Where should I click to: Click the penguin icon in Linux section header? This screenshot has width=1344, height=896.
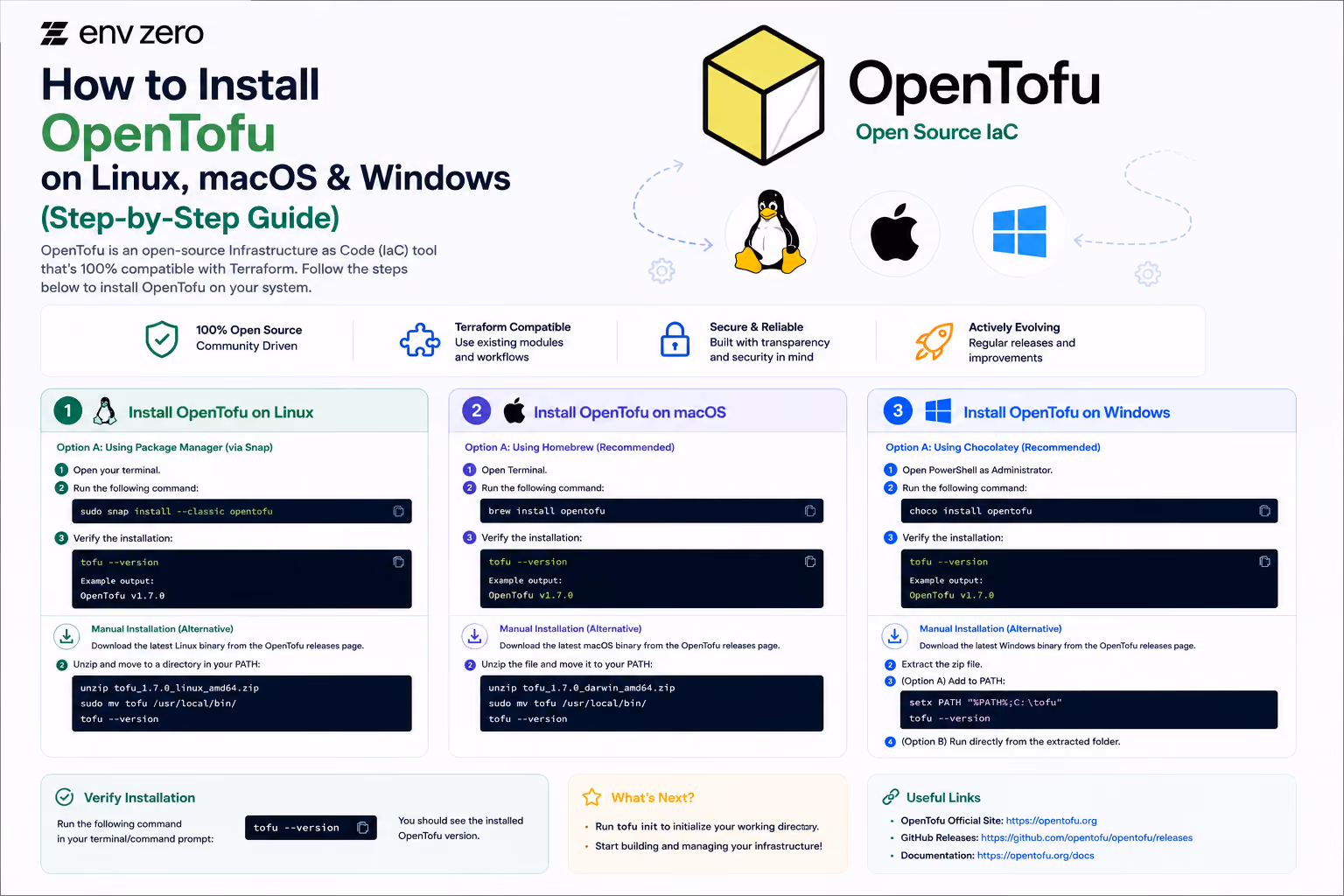pos(105,411)
